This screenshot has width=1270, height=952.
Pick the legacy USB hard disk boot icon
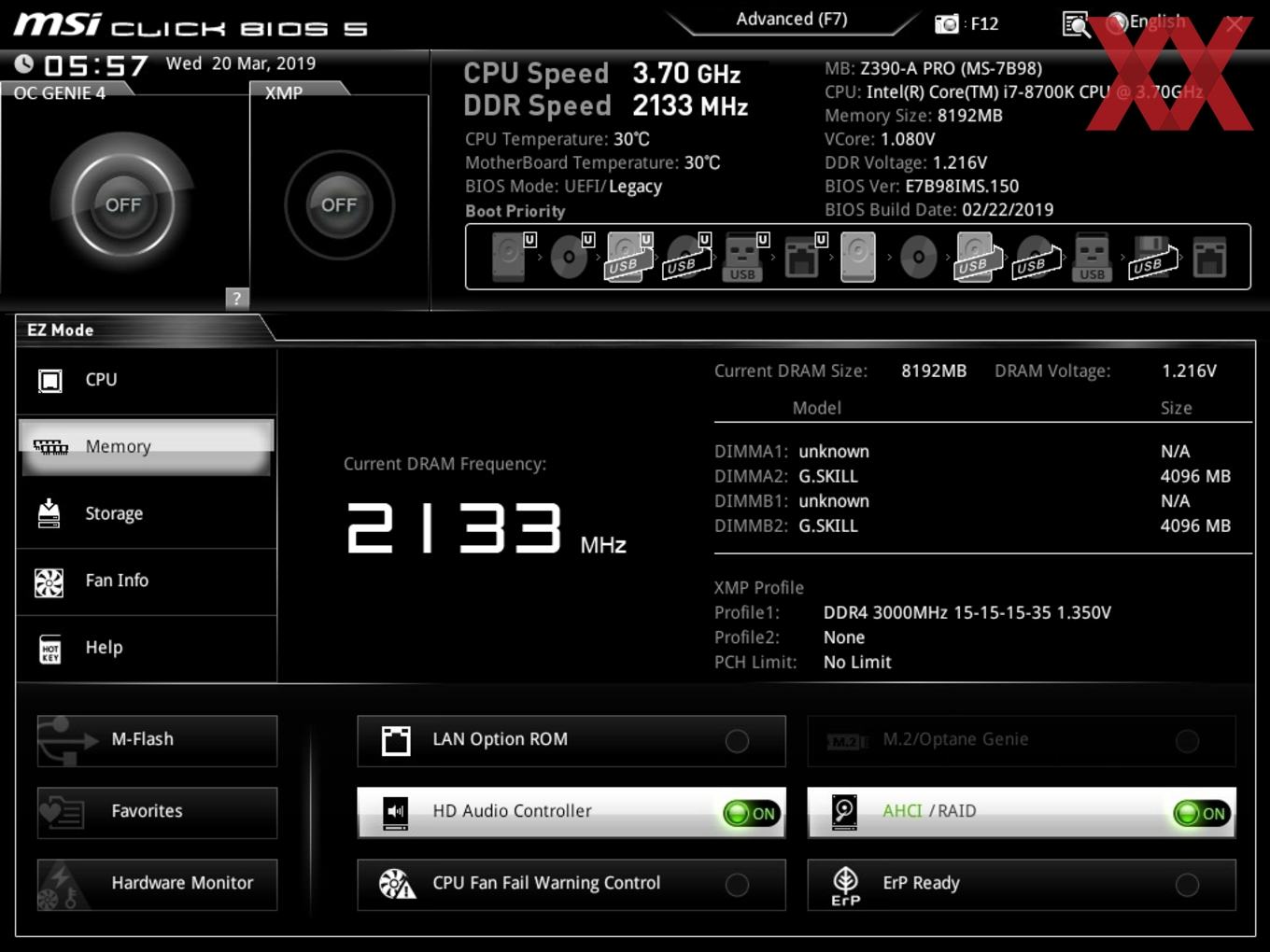coord(977,257)
